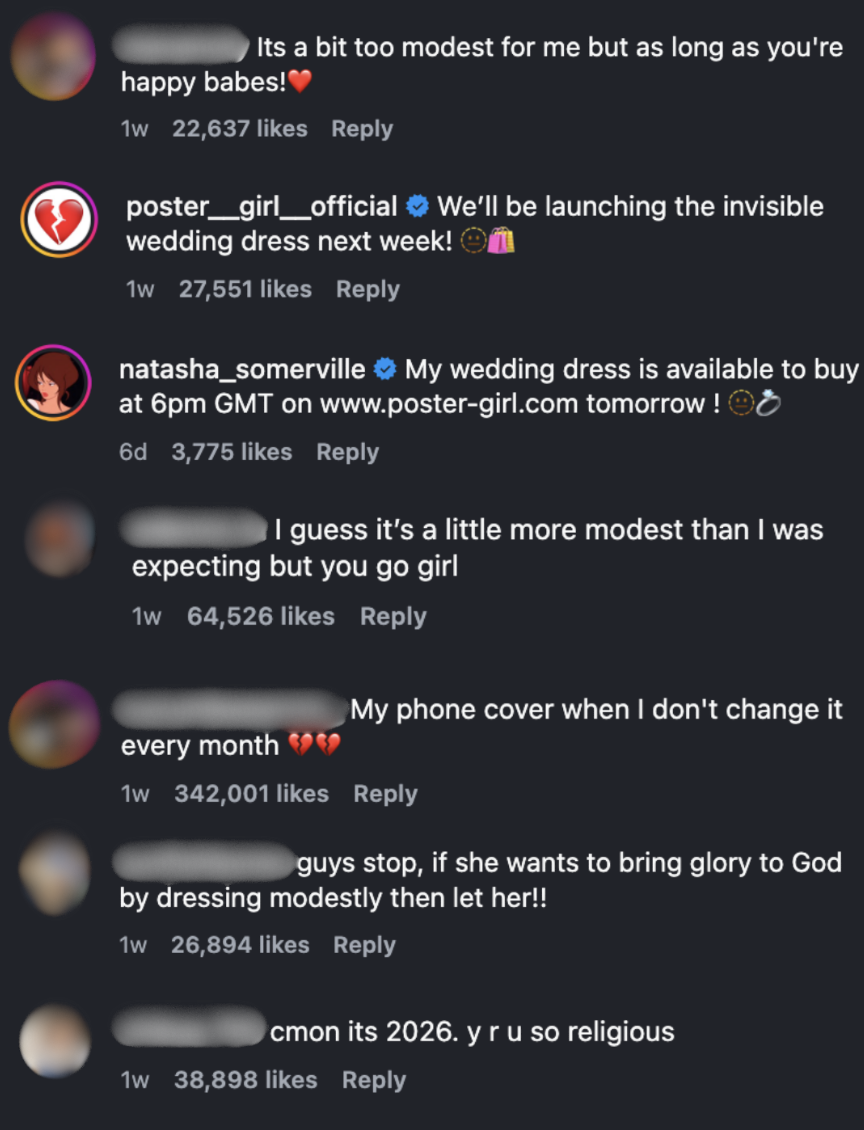Viewport: 864px width, 1130px height.
Task: Click avatar of 'you go girl' commenter
Action: pyautogui.click(x=62, y=541)
